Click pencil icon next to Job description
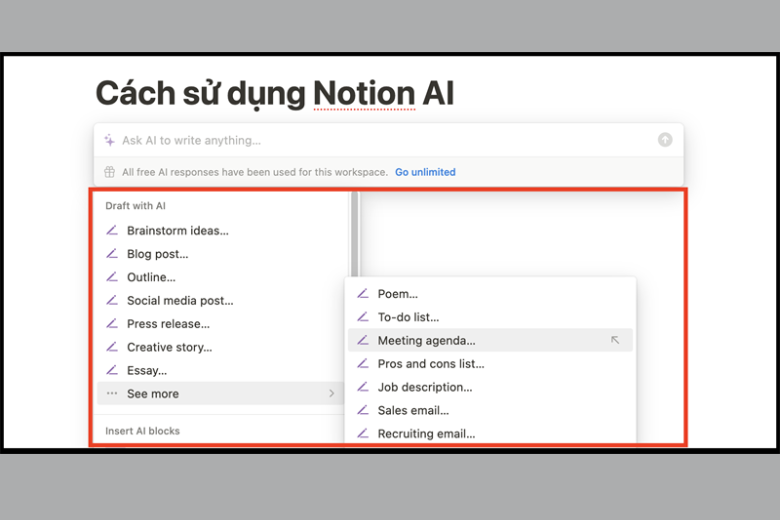This screenshot has width=780, height=520. tap(363, 387)
